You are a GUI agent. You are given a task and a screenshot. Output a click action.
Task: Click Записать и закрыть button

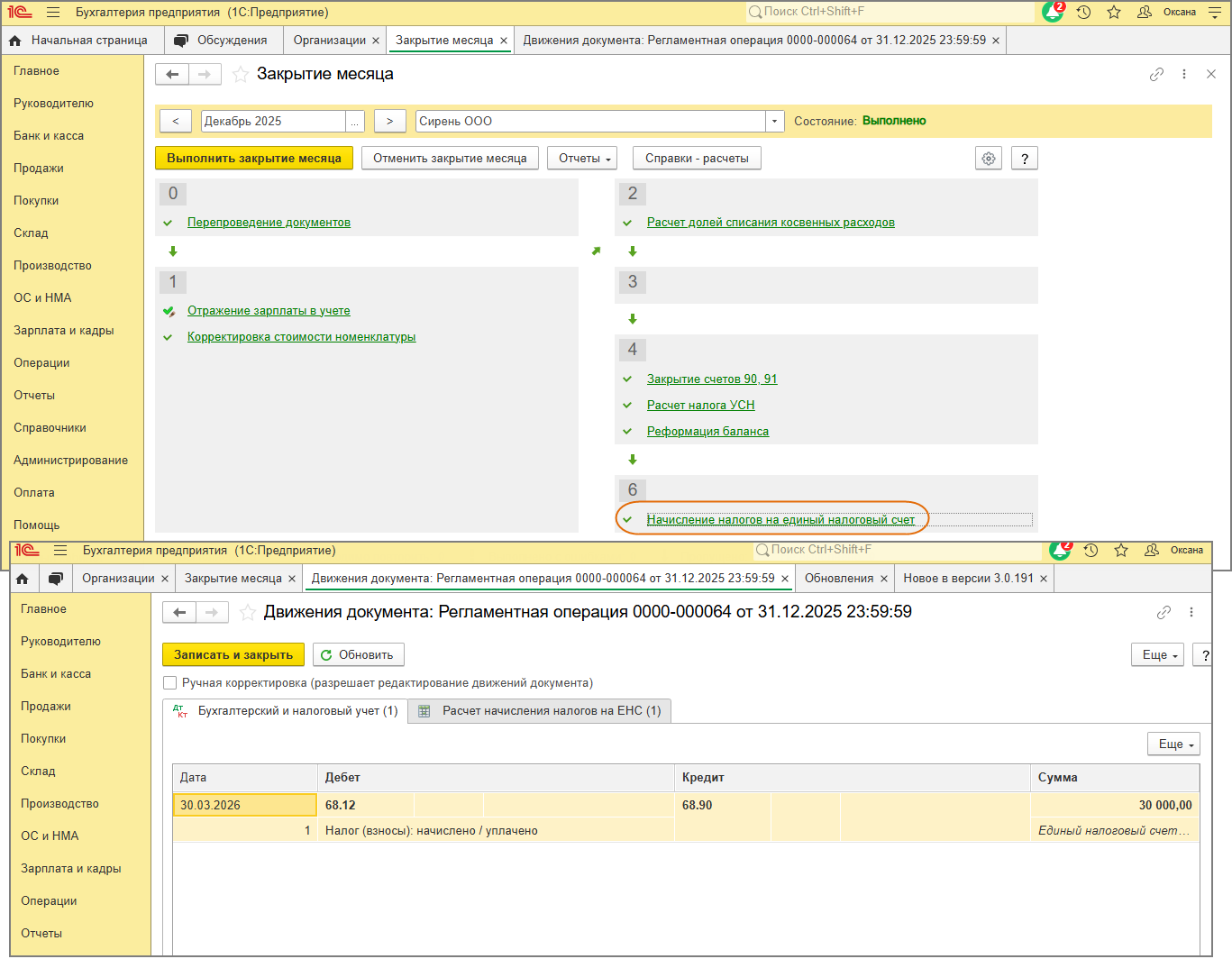tap(233, 655)
